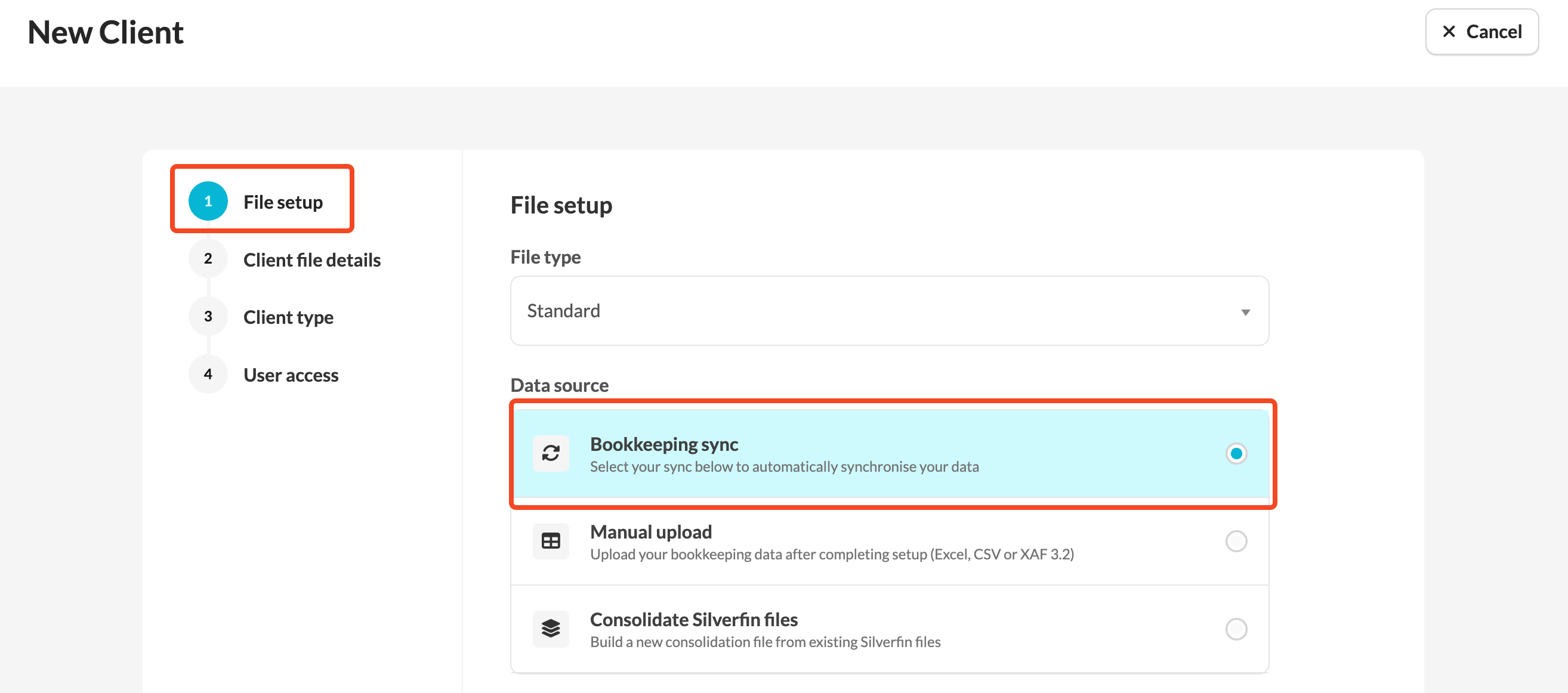The width and height of the screenshot is (1568, 693).
Task: Click the X icon in Cancel
Action: click(x=1449, y=32)
